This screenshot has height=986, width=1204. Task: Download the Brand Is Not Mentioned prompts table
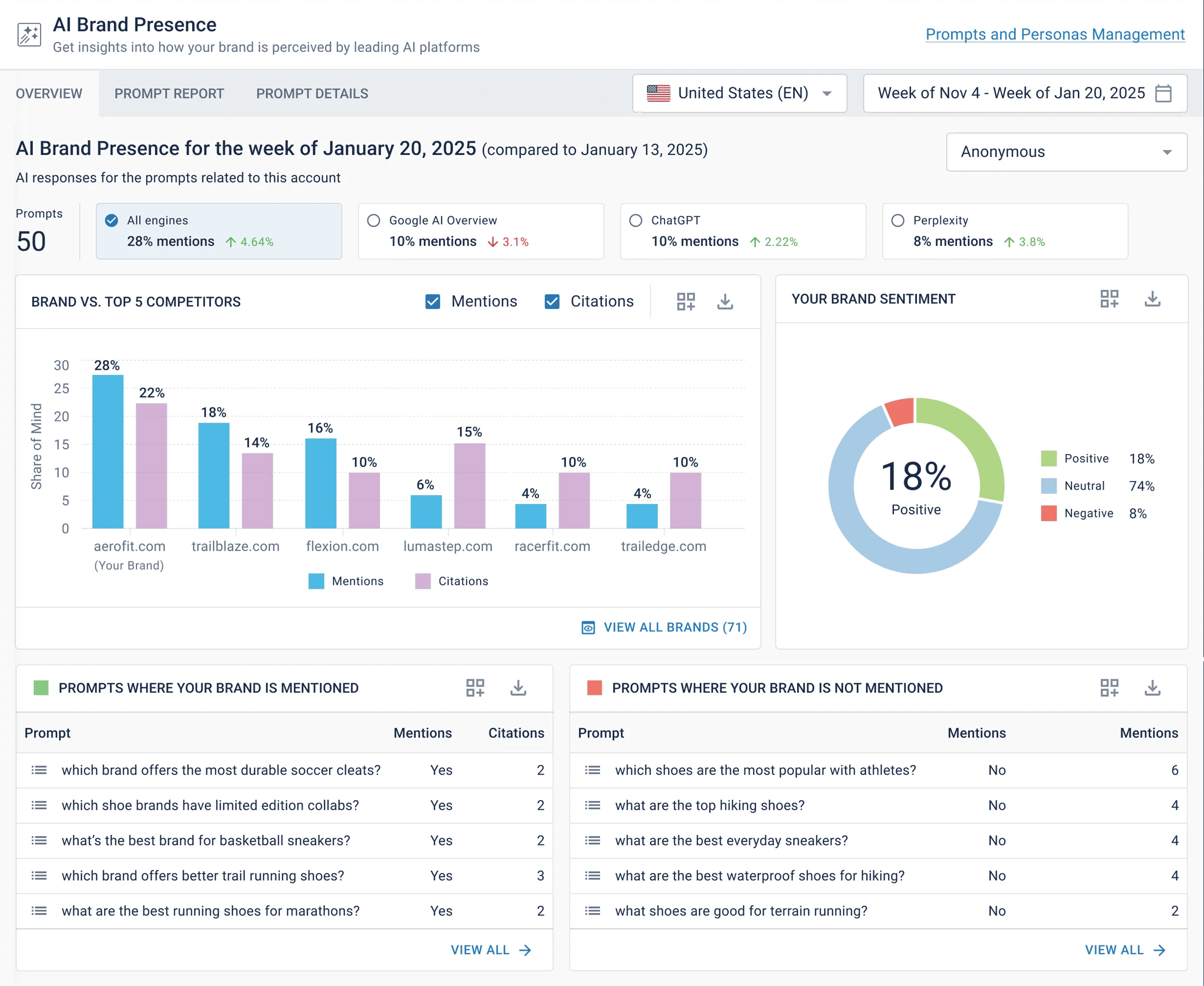pyautogui.click(x=1152, y=688)
